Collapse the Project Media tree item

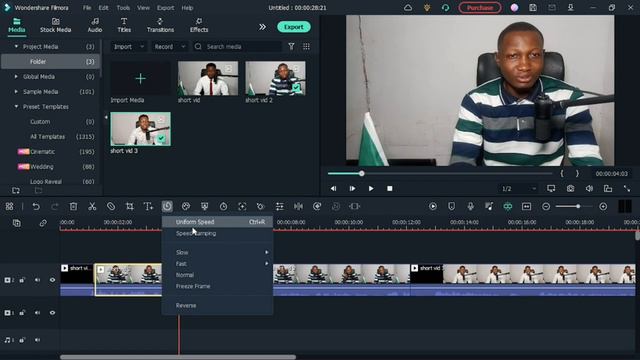click(x=16, y=47)
